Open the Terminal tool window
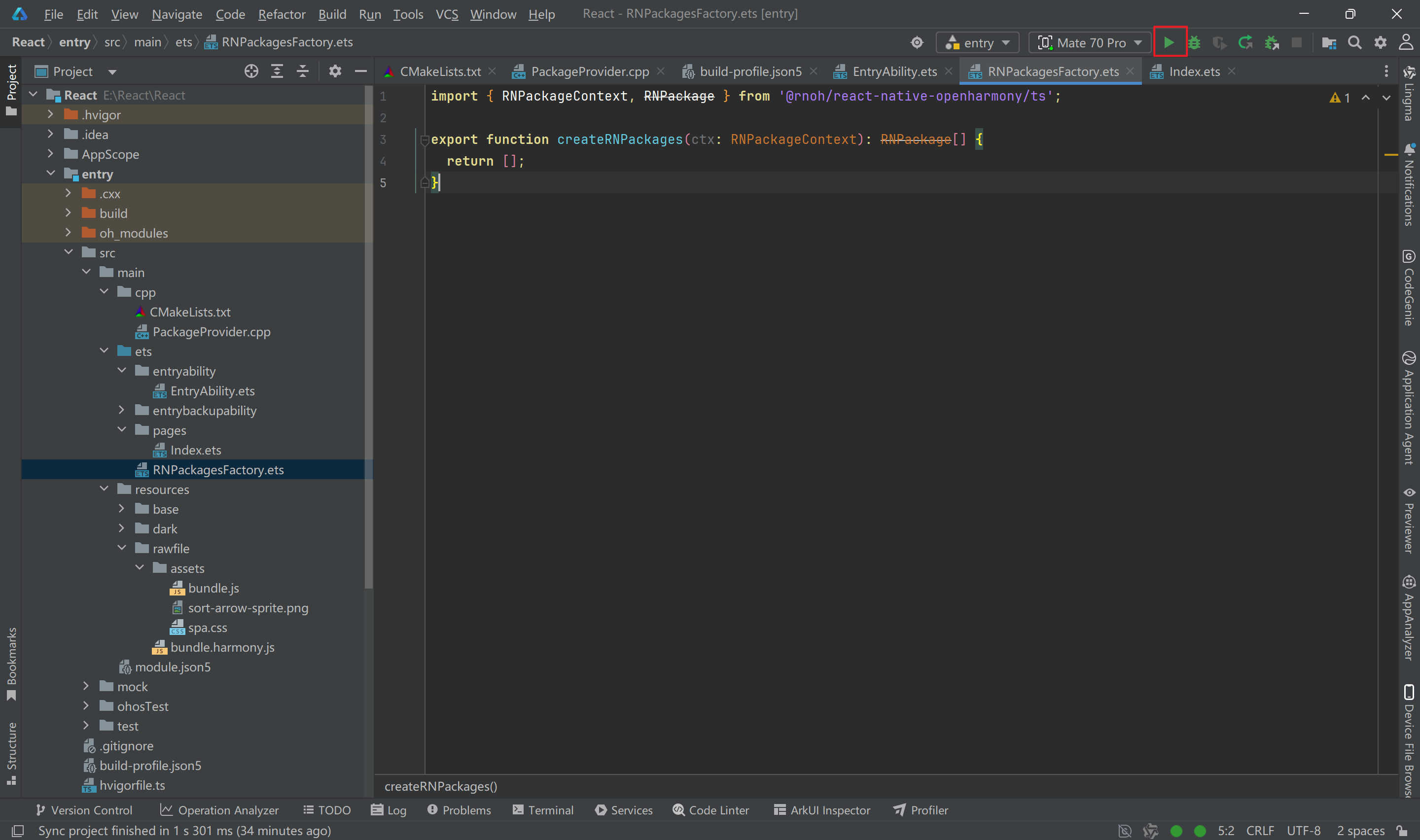This screenshot has width=1420, height=840. point(543,810)
